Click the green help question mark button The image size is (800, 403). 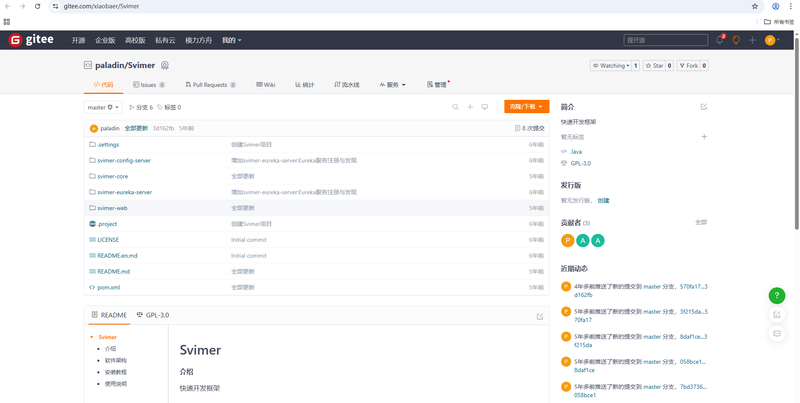[777, 295]
